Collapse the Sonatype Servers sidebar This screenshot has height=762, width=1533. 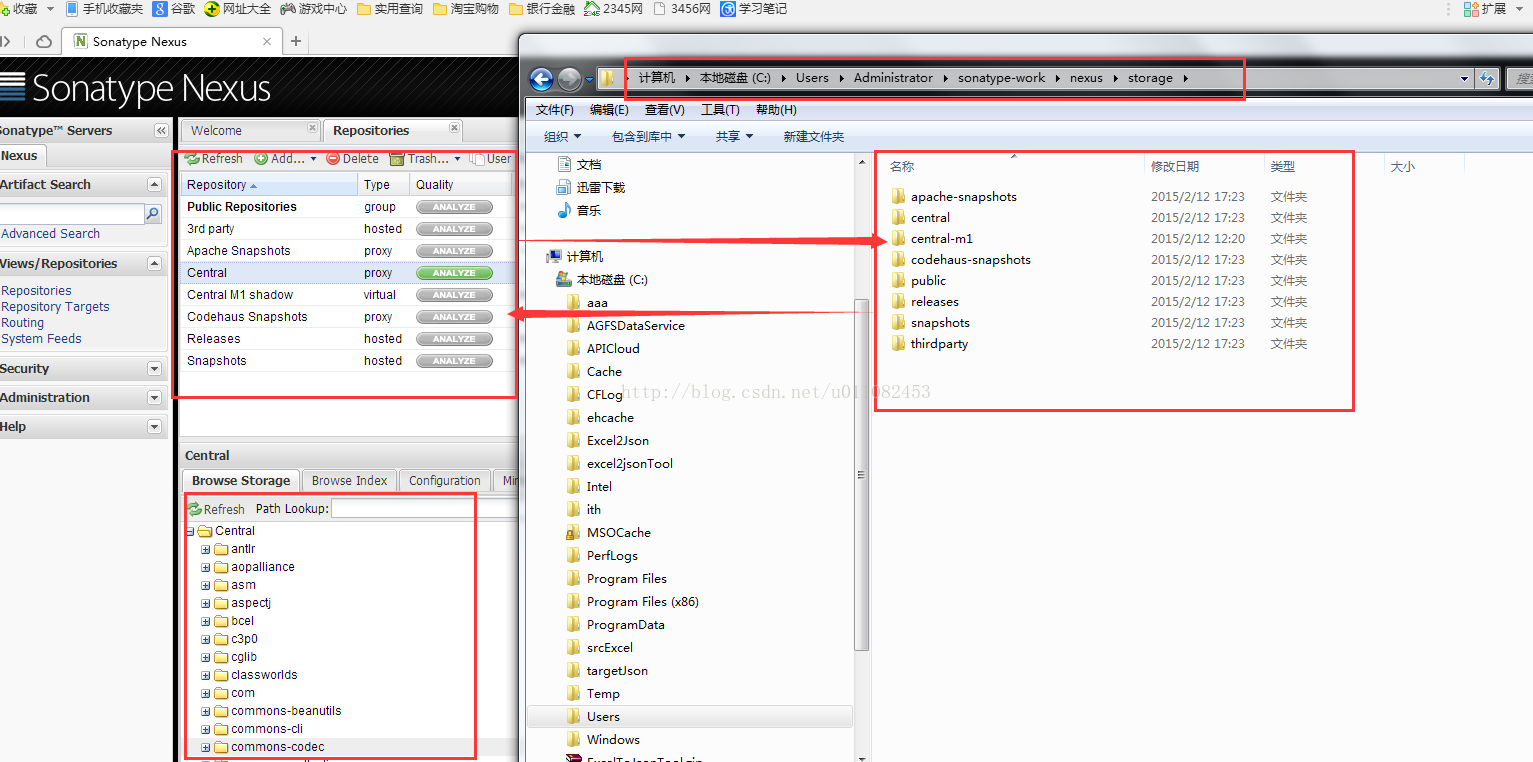161,131
